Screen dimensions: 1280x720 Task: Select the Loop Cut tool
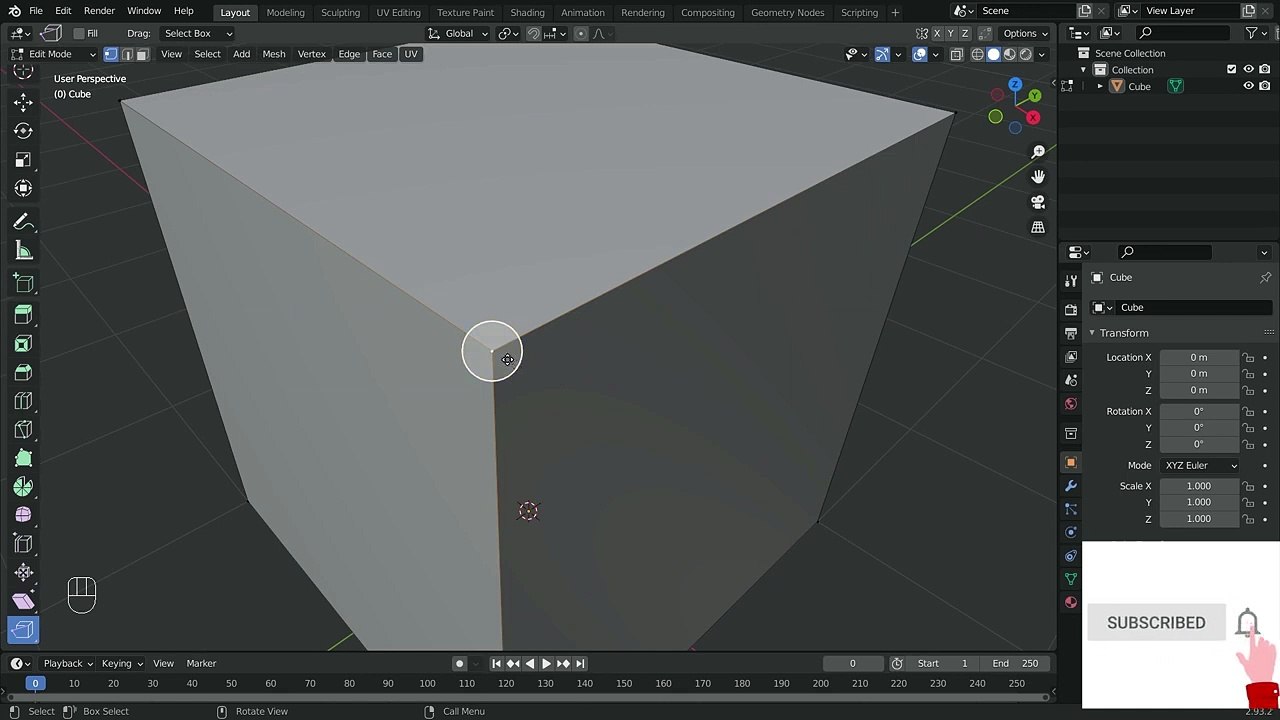(x=23, y=401)
